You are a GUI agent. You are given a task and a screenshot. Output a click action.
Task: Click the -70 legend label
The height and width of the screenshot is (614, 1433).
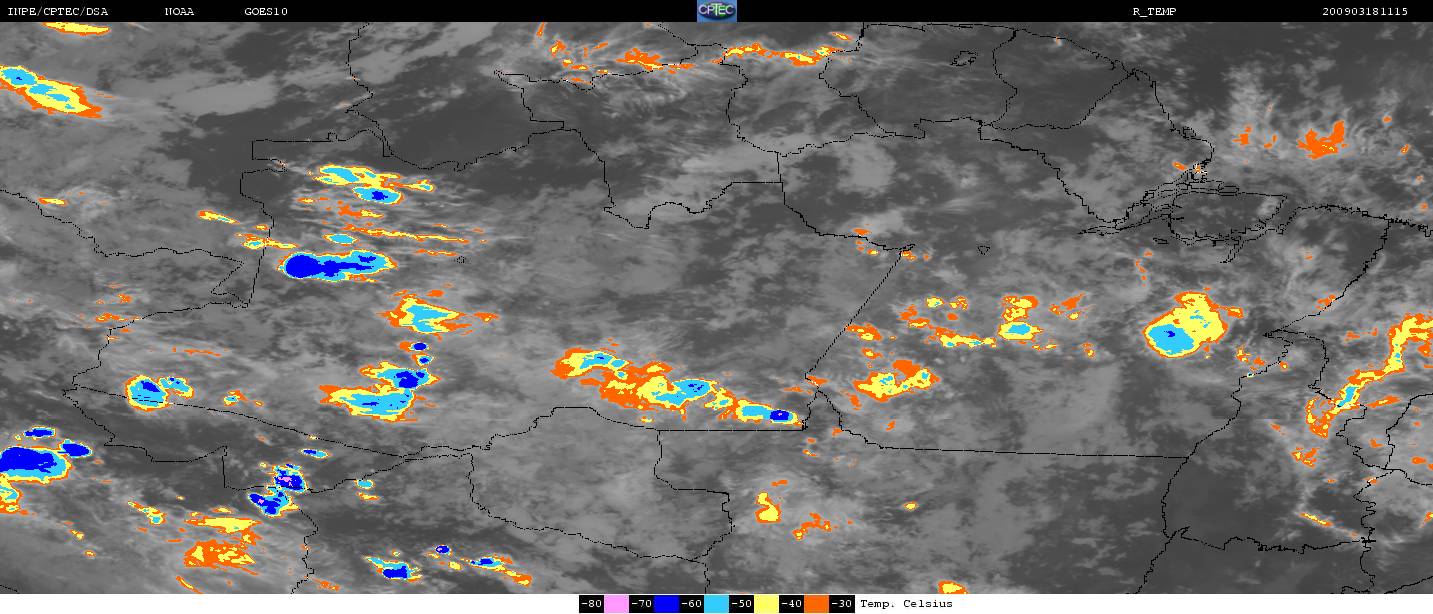tap(641, 604)
